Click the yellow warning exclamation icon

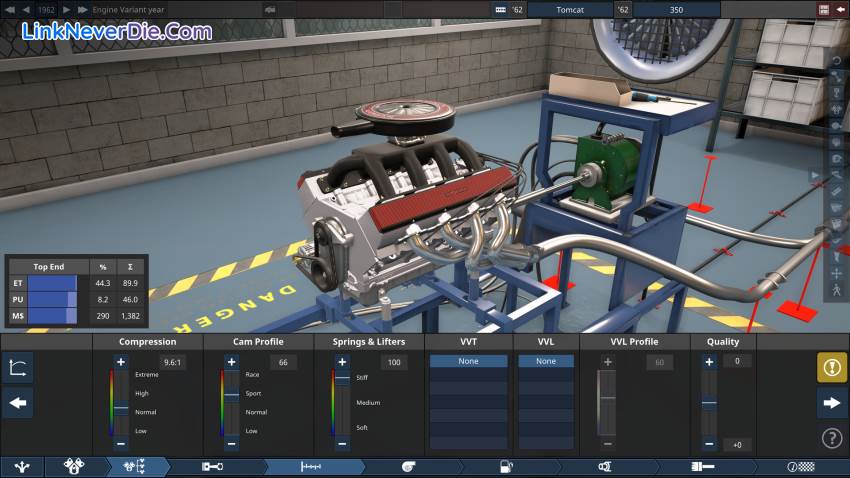(x=832, y=368)
